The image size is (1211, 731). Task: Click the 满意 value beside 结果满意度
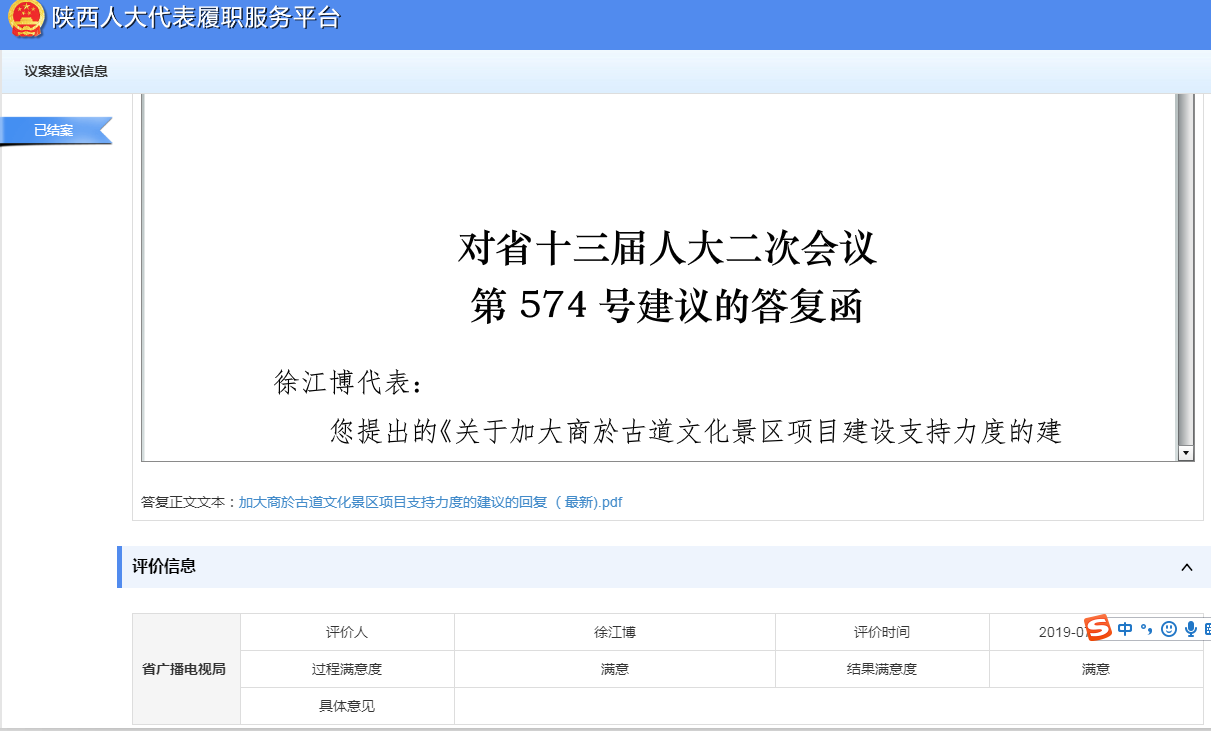tap(1095, 669)
